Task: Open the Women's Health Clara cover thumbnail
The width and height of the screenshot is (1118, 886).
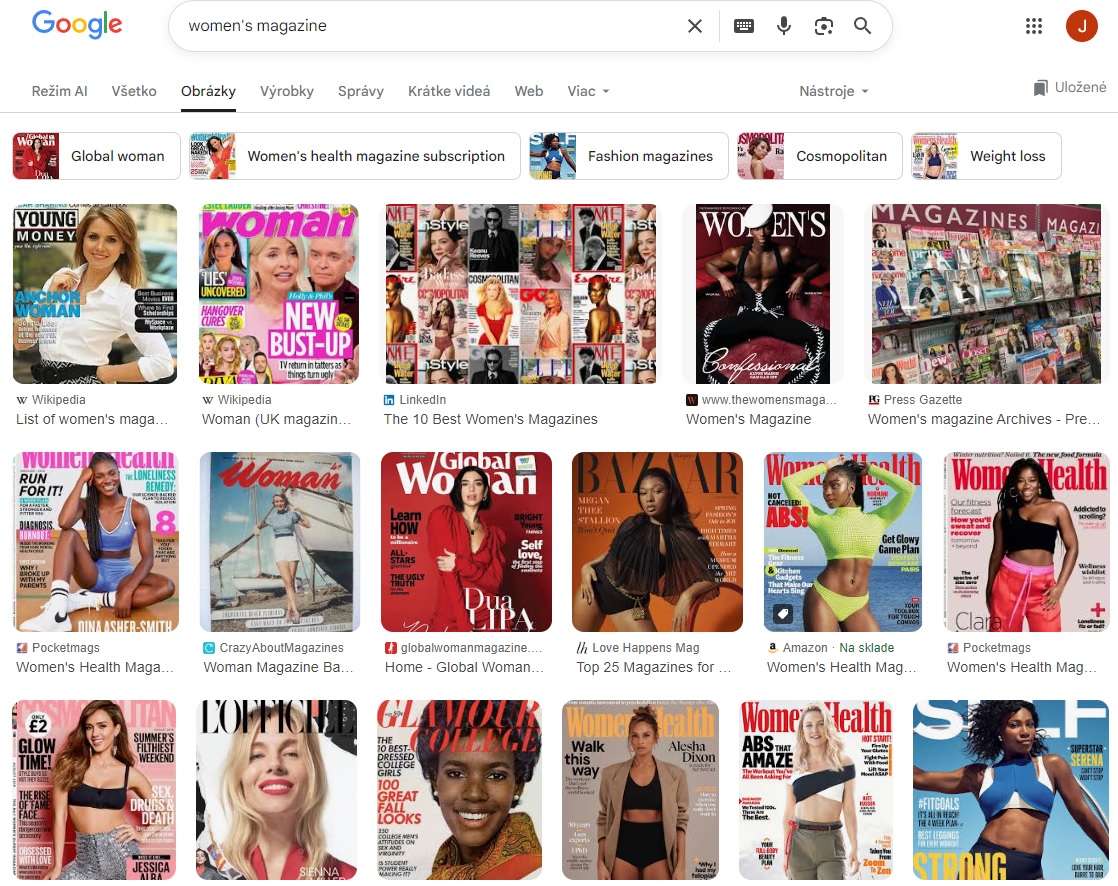Action: (x=1027, y=542)
